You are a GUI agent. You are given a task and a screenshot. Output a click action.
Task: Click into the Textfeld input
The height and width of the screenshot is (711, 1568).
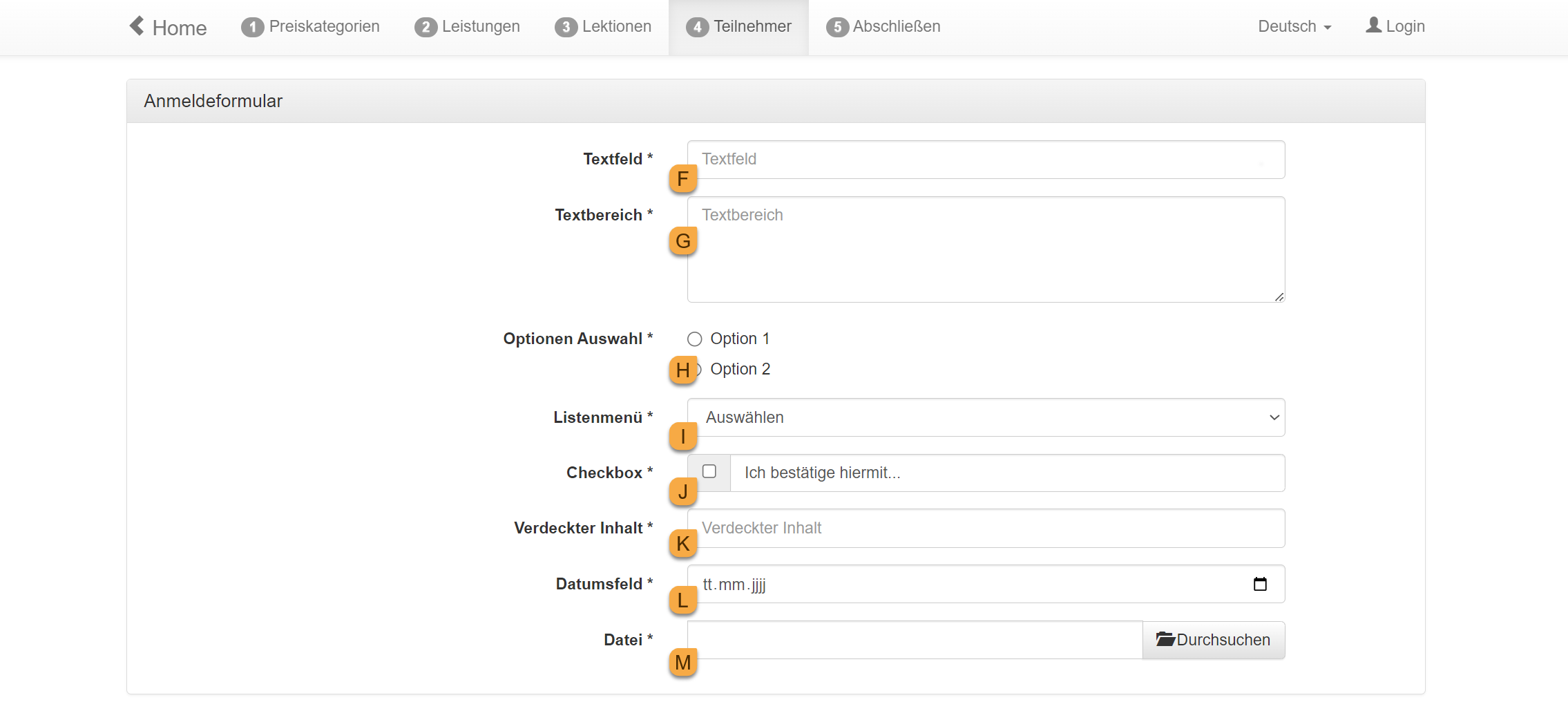(986, 160)
